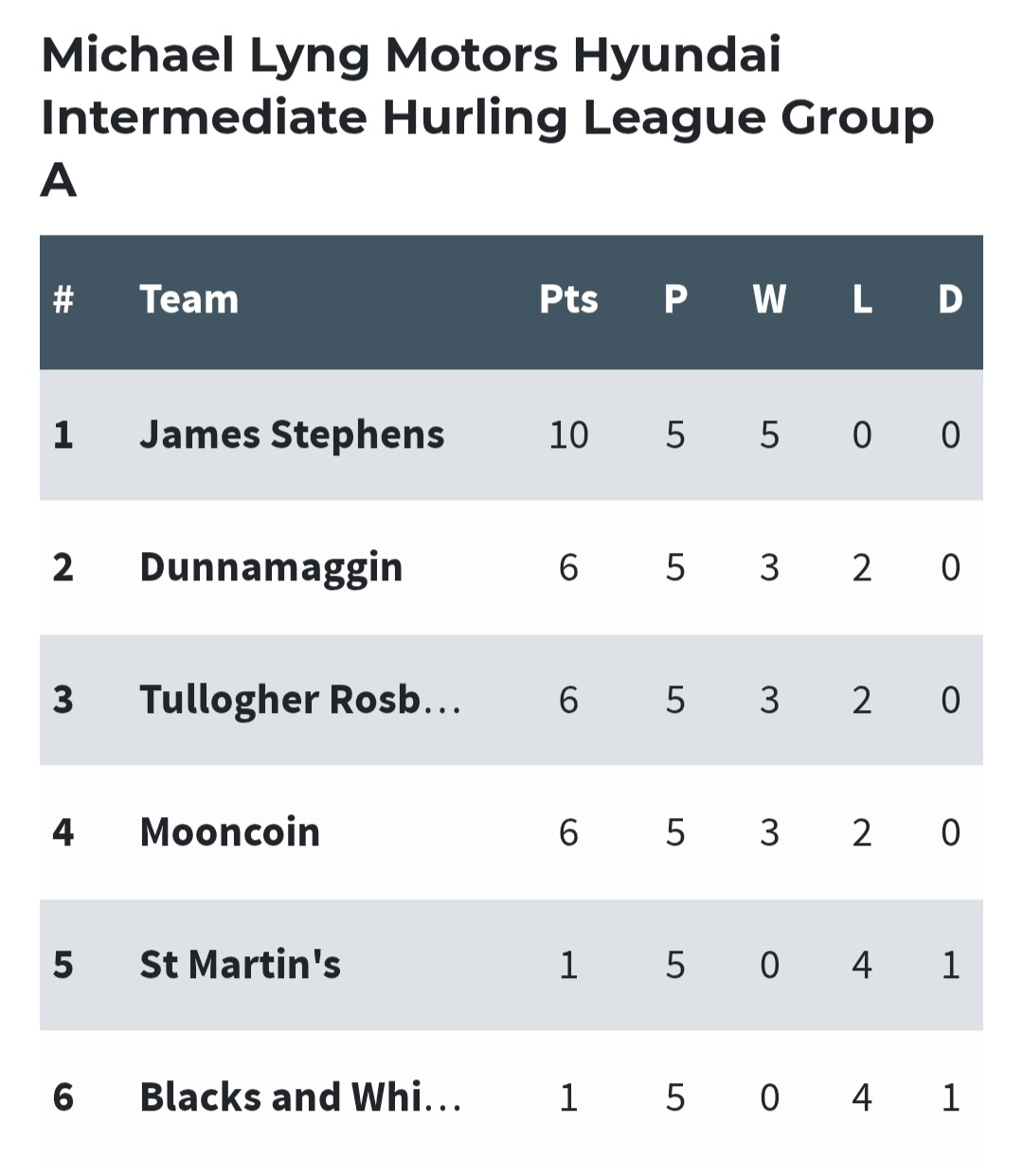Click Mooncoin's wins value
Image resolution: width=1023 pixels, height=1176 pixels.
pyautogui.click(x=769, y=832)
